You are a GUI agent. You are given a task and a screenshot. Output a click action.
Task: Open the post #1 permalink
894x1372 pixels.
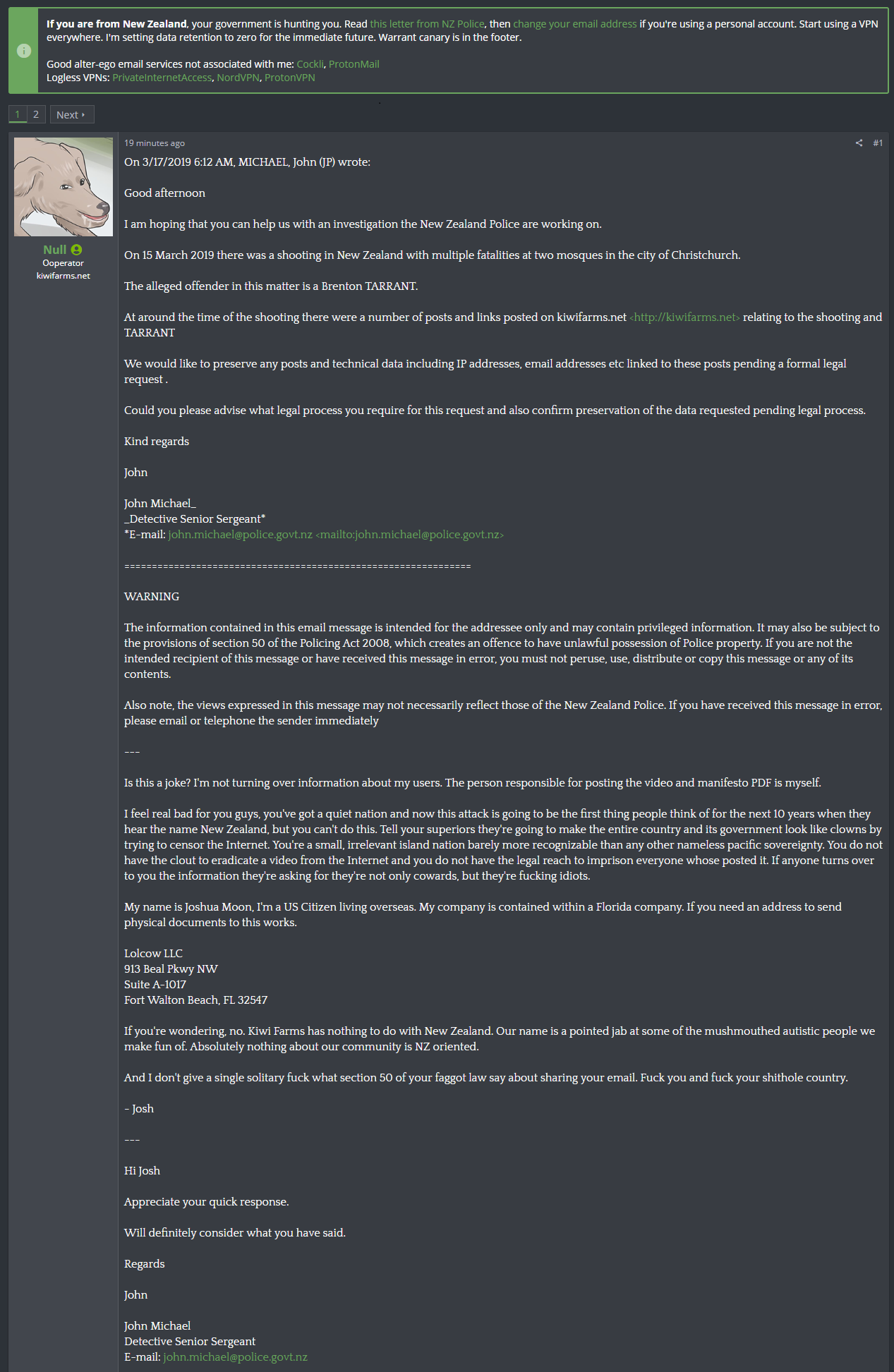(x=878, y=143)
